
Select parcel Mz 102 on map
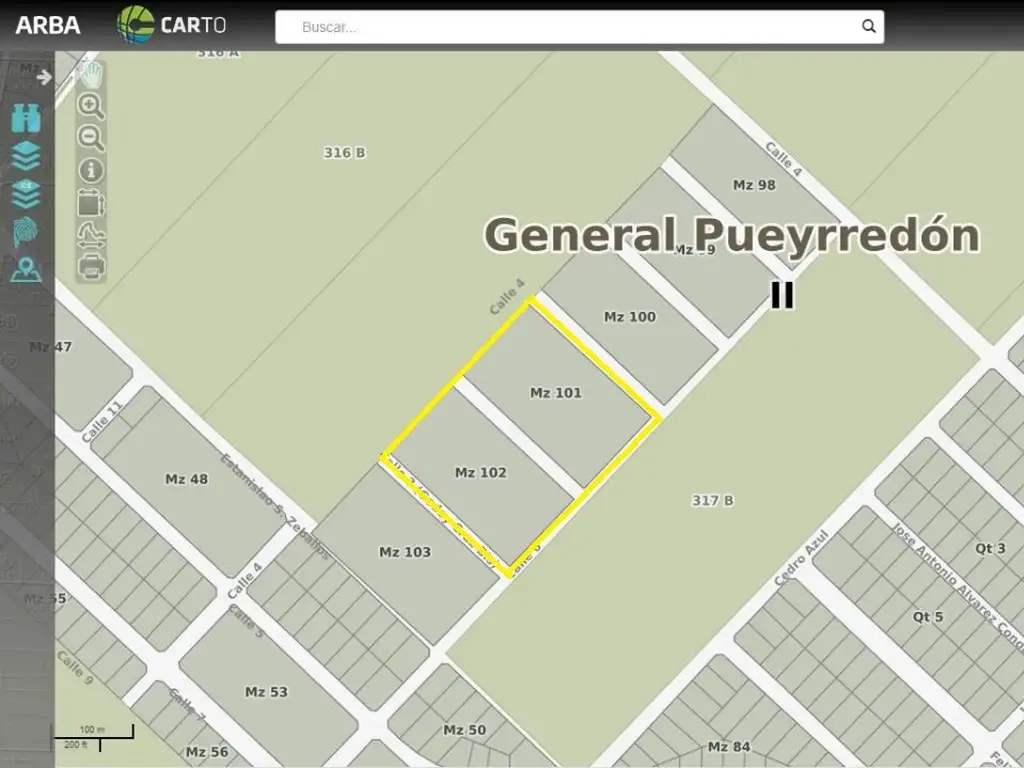click(x=481, y=472)
